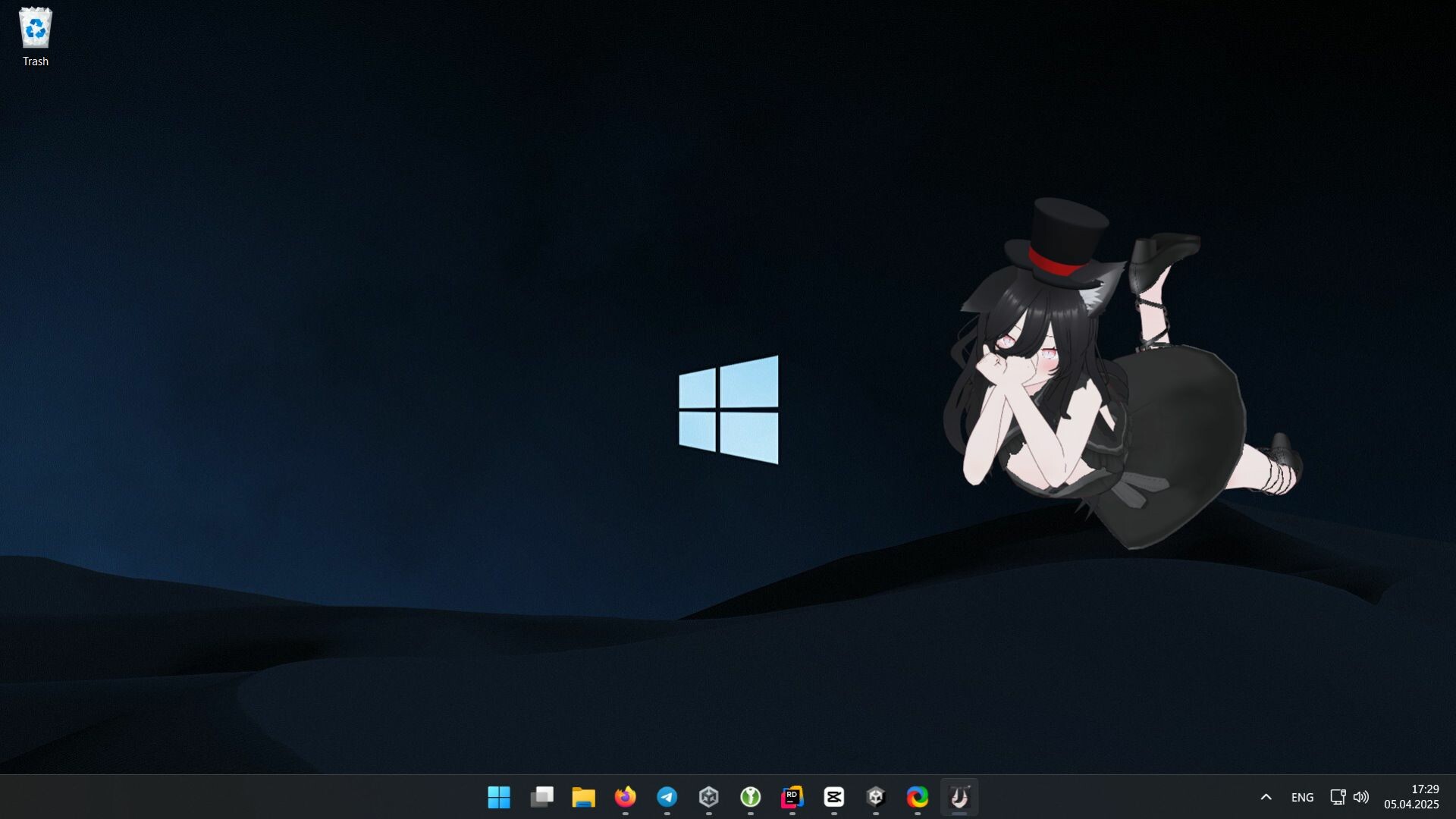This screenshot has height=819, width=1456.
Task: Open CapCut video editor
Action: [835, 797]
